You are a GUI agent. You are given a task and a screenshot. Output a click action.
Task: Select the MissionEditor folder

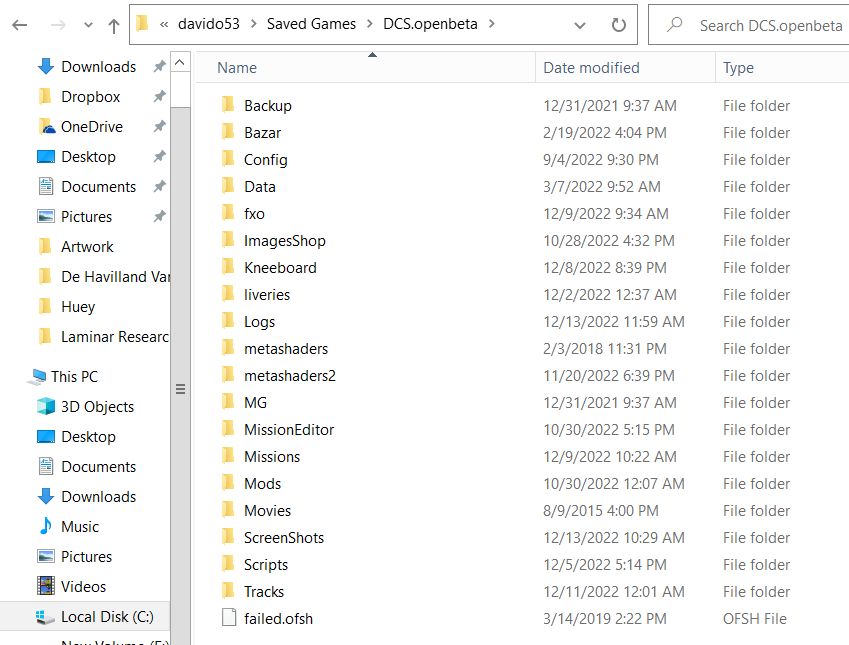289,430
